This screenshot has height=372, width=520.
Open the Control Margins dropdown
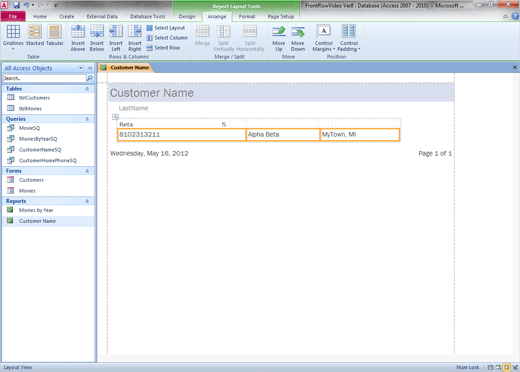coord(324,38)
